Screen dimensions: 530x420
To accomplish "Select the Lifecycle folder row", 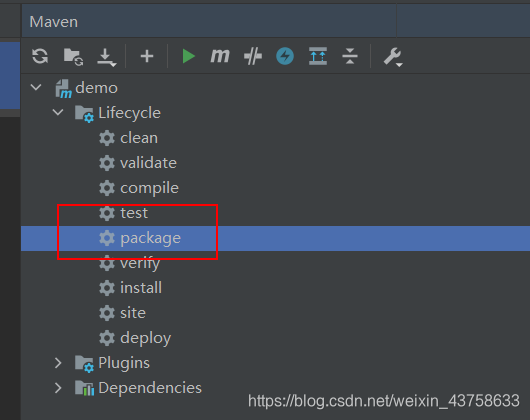I will point(129,113).
